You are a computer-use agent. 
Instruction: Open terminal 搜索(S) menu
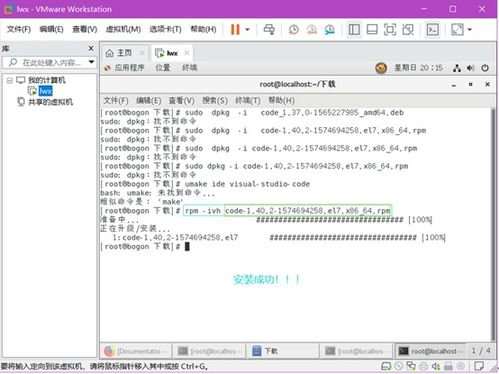[215, 100]
